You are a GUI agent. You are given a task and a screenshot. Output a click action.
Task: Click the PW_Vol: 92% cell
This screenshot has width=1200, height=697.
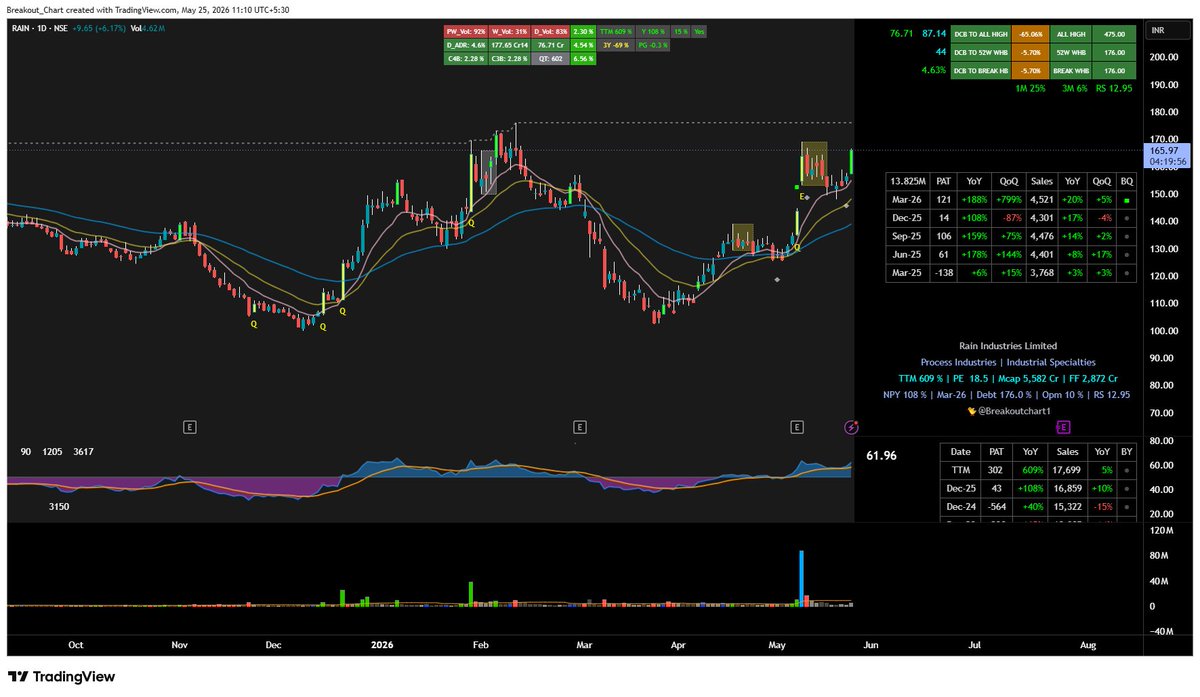(466, 32)
